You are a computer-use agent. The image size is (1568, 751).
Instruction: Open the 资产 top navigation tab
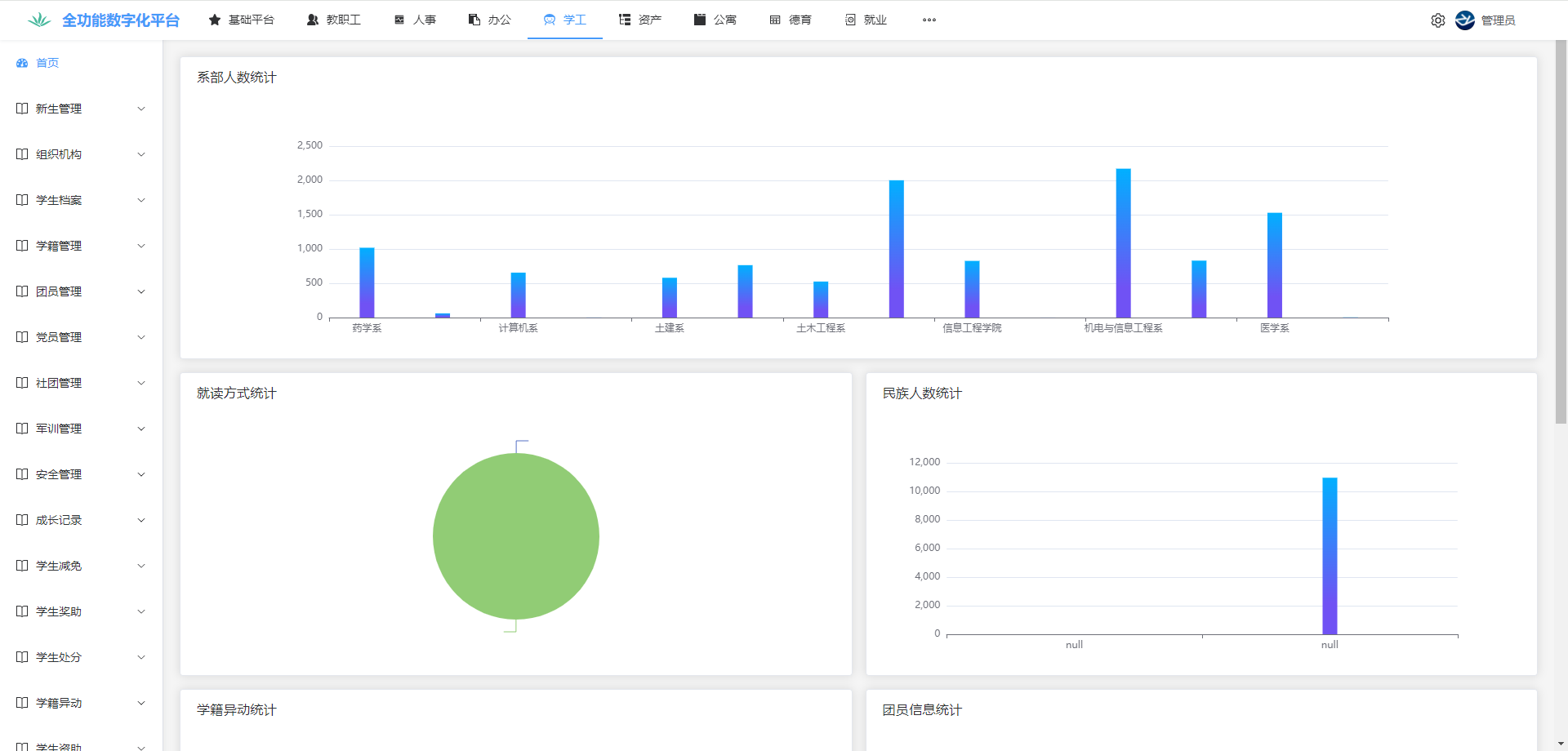tap(640, 20)
